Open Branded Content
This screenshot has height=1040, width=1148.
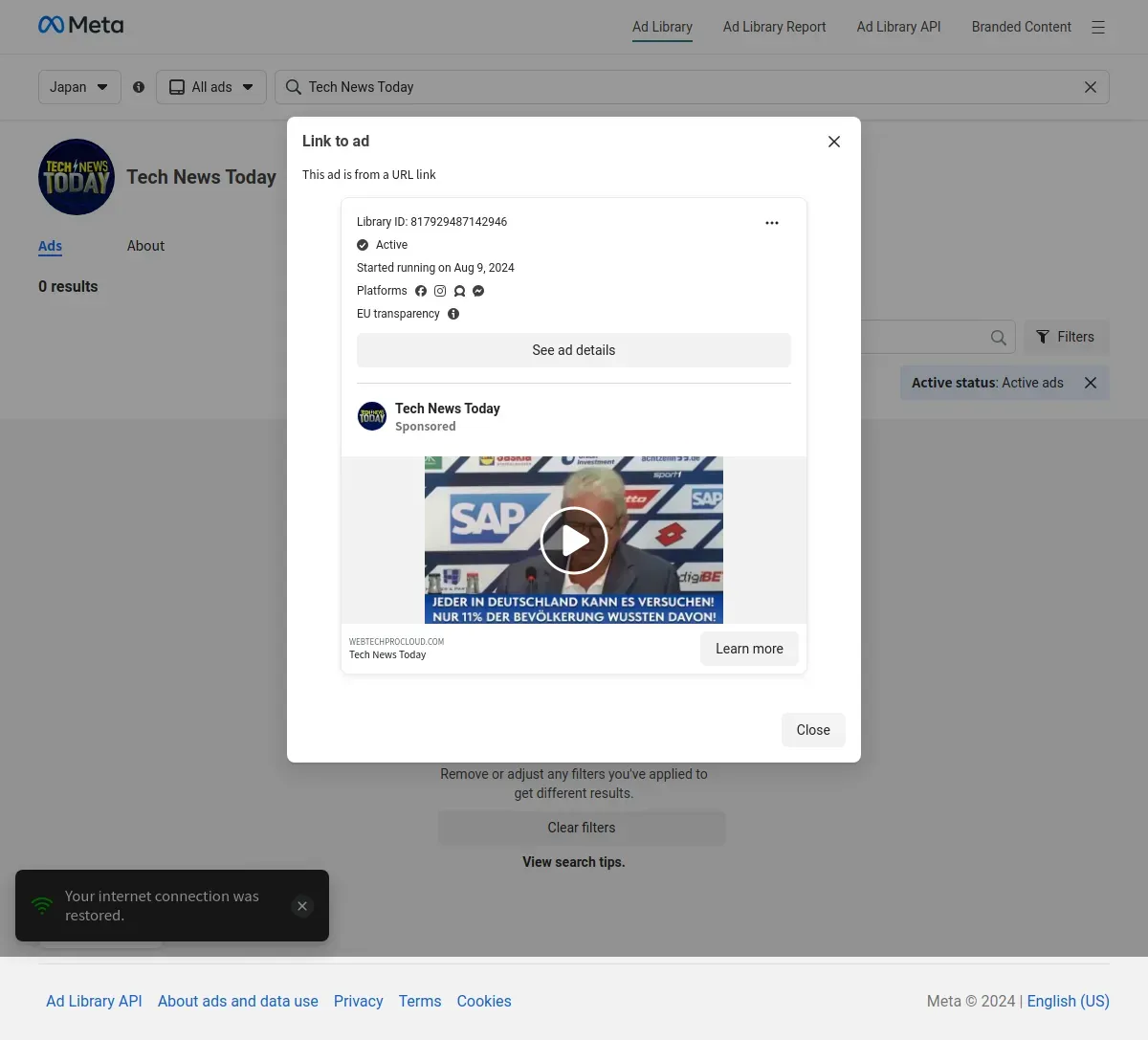tap(1022, 27)
